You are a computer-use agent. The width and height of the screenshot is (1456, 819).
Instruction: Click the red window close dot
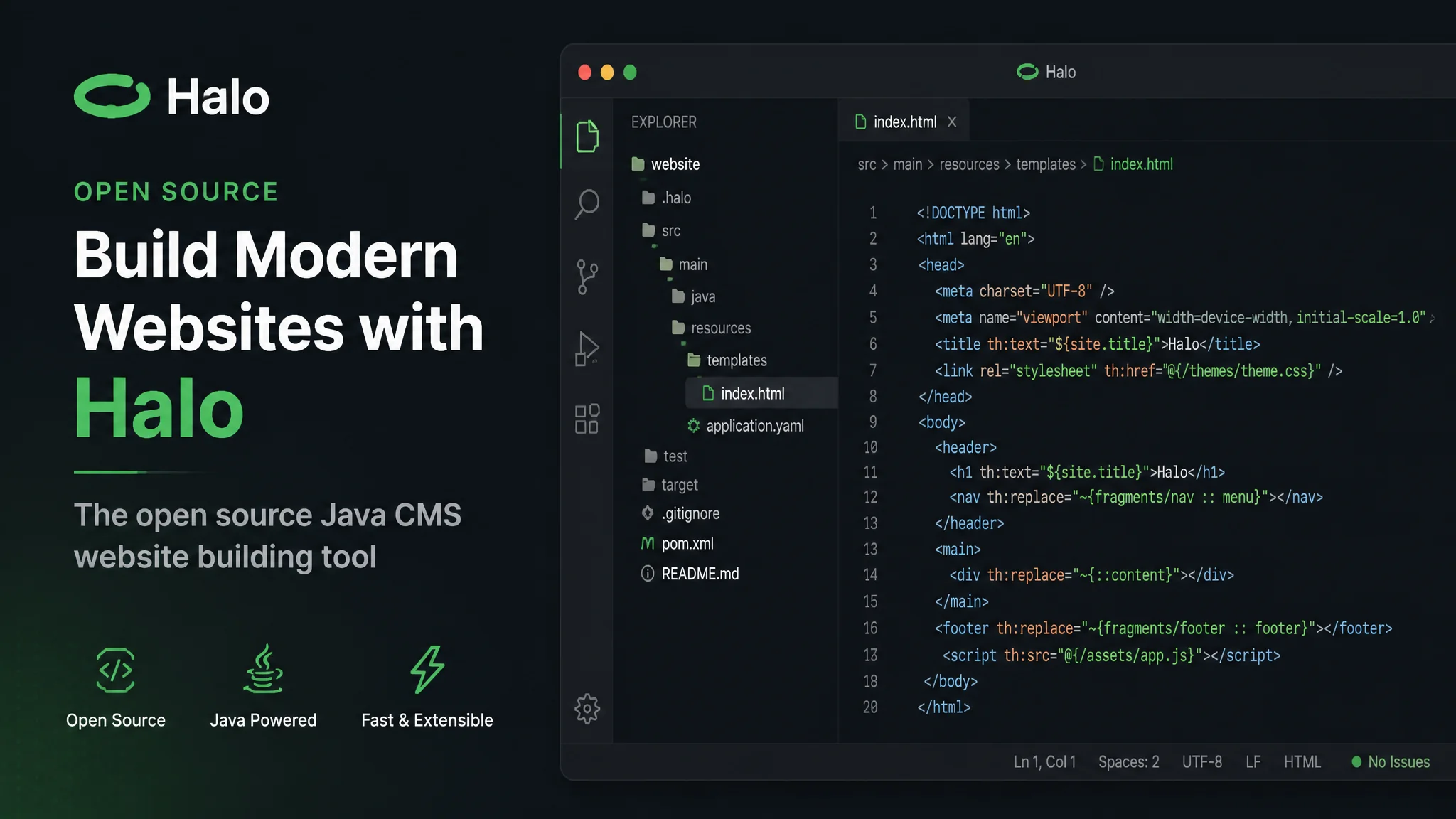(585, 73)
